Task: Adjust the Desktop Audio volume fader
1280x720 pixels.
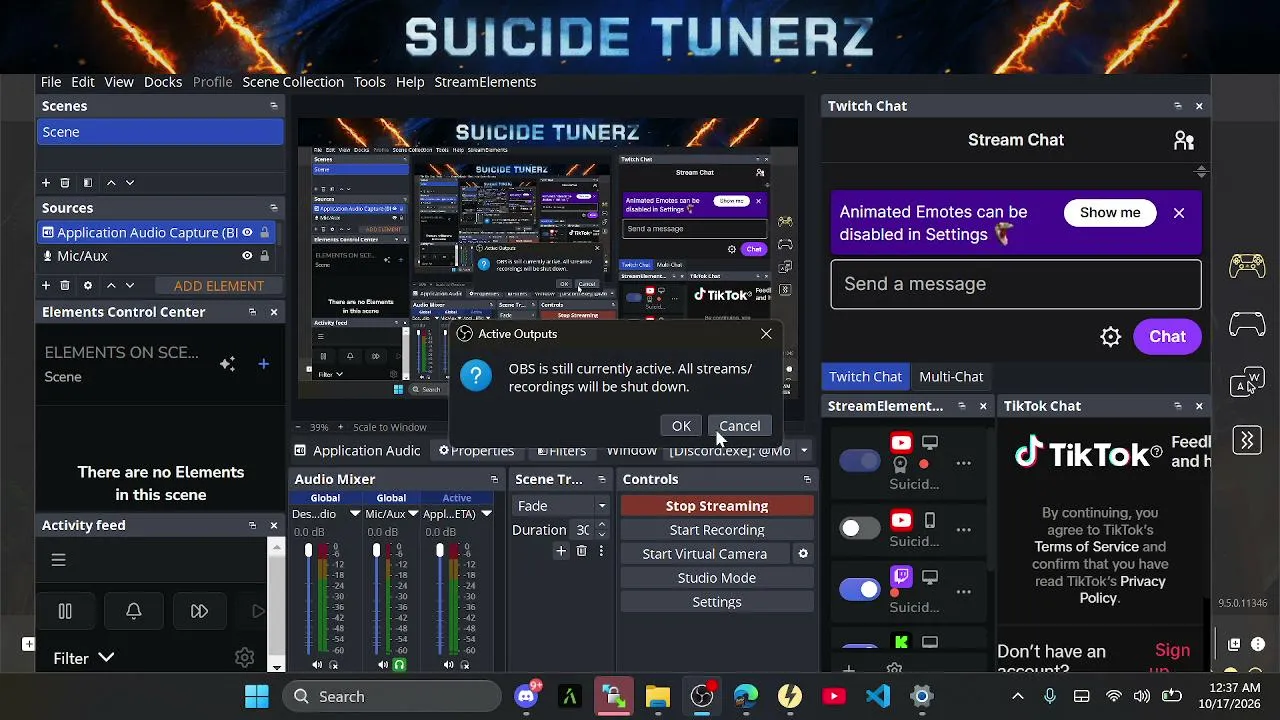Action: 309,551
